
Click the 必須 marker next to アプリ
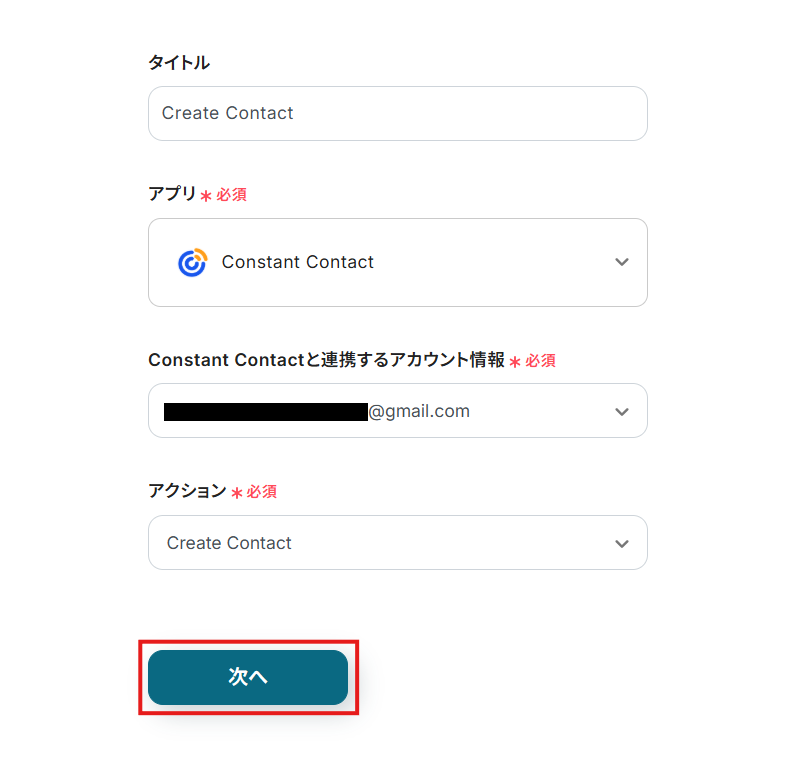pos(231,195)
